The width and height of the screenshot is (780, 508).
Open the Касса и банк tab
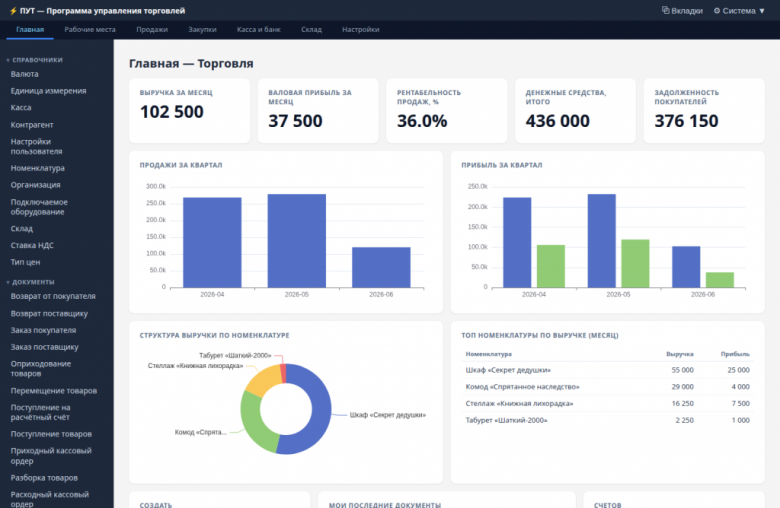[x=259, y=29]
